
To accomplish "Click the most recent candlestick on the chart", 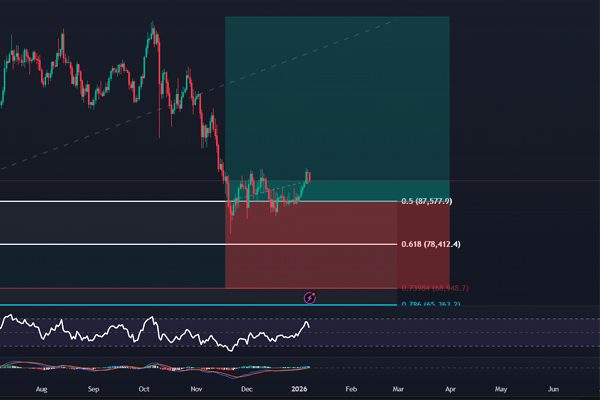I will (310, 177).
